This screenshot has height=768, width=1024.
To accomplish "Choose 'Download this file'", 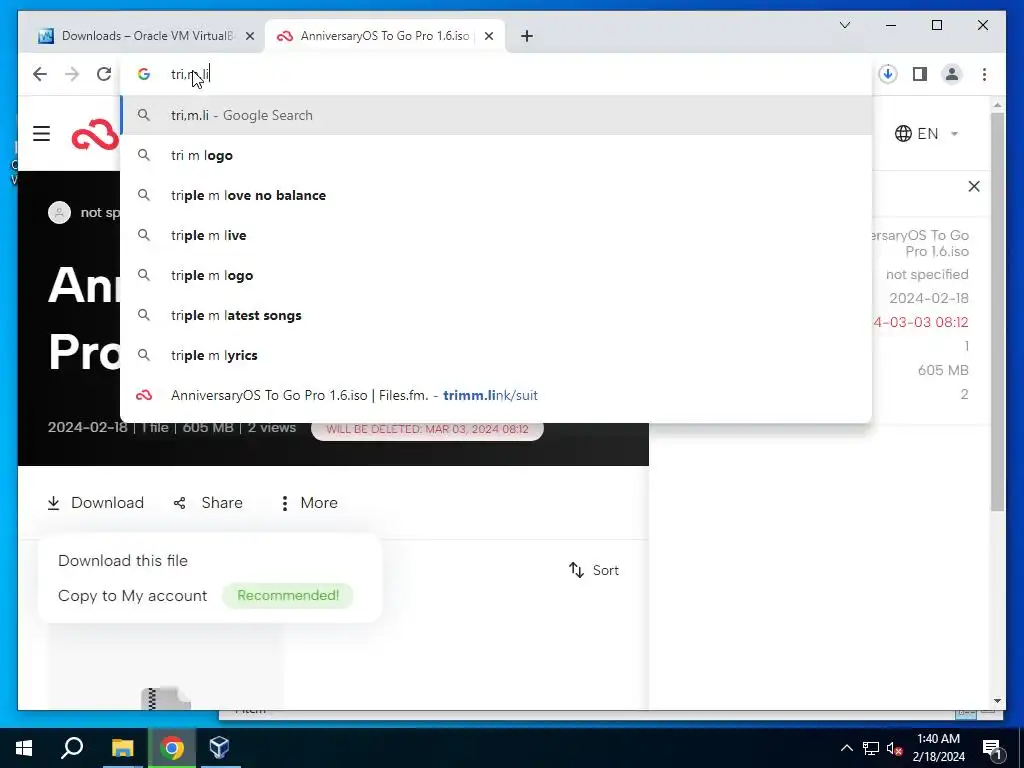I will [x=123, y=560].
